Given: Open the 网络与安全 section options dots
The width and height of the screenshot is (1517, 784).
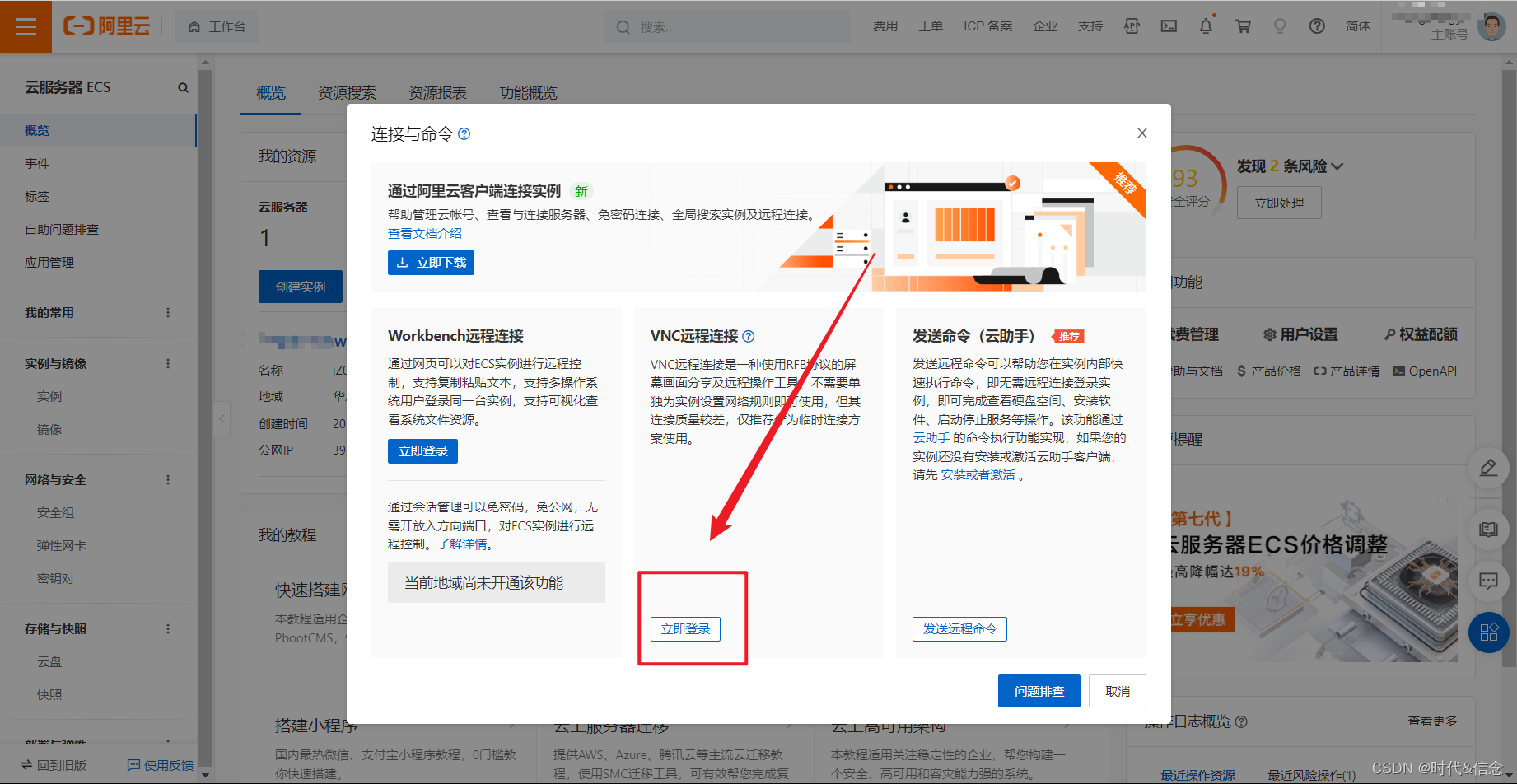Looking at the screenshot, I should [168, 480].
